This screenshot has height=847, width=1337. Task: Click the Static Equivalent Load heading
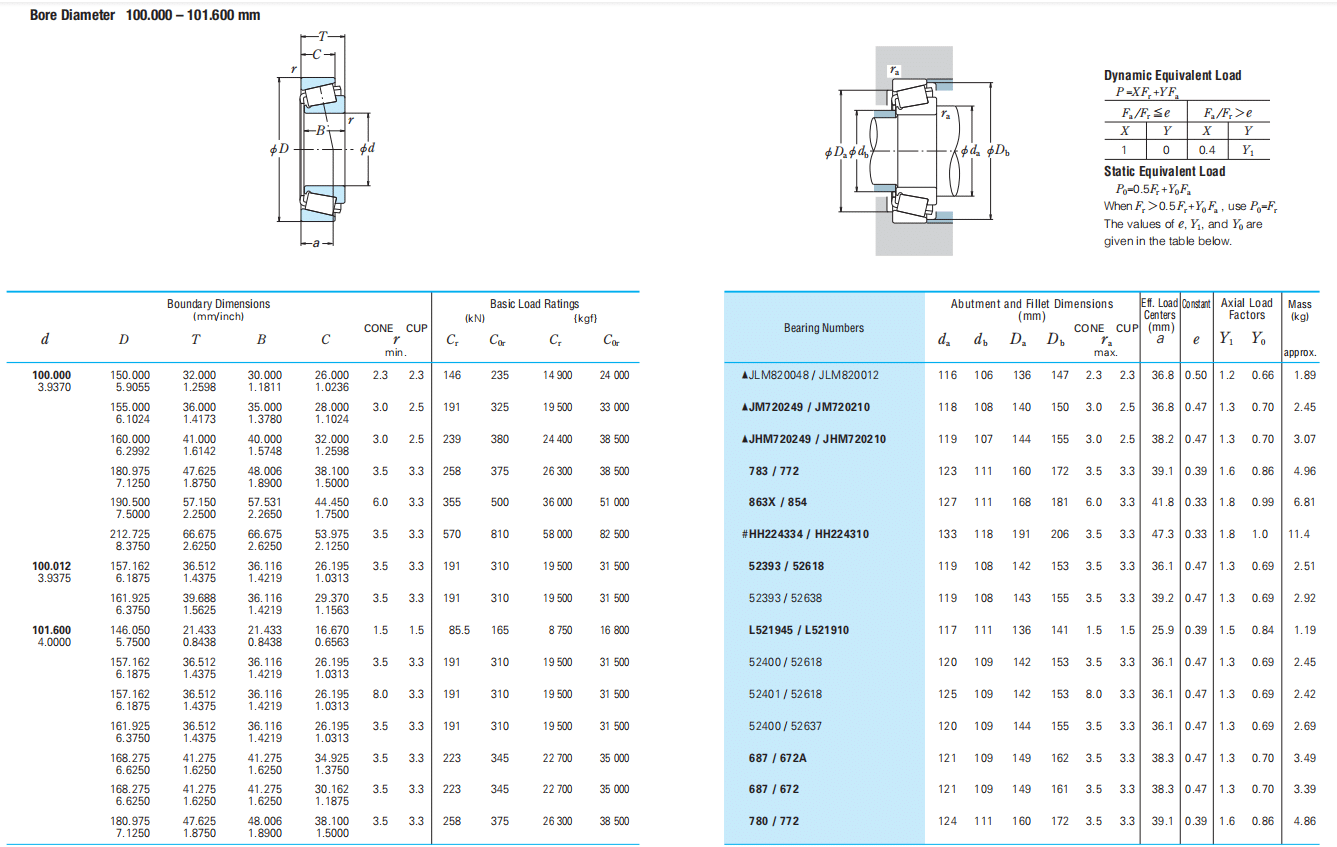coord(1164,171)
